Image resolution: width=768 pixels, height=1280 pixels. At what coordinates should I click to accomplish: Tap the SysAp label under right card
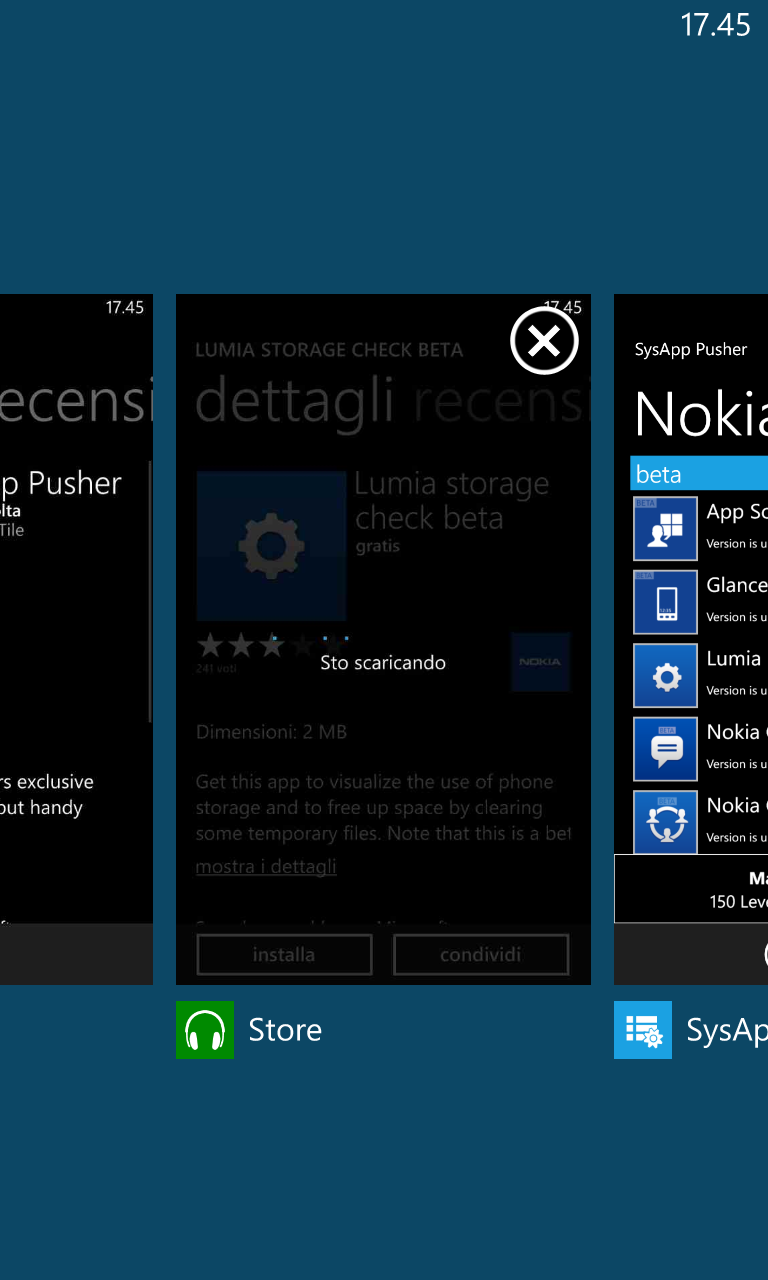727,1031
